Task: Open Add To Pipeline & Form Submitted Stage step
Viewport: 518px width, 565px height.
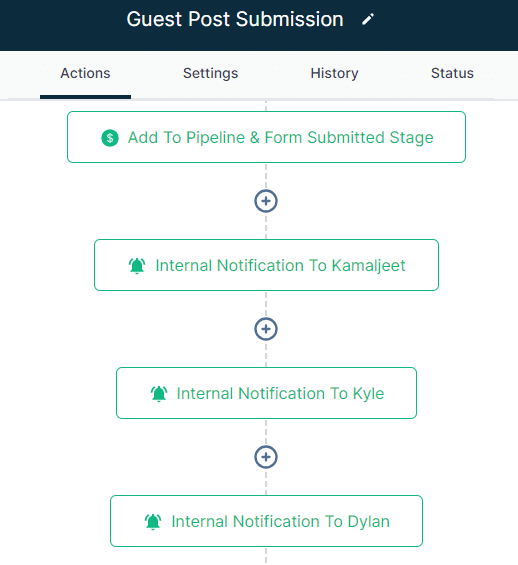Action: click(267, 137)
